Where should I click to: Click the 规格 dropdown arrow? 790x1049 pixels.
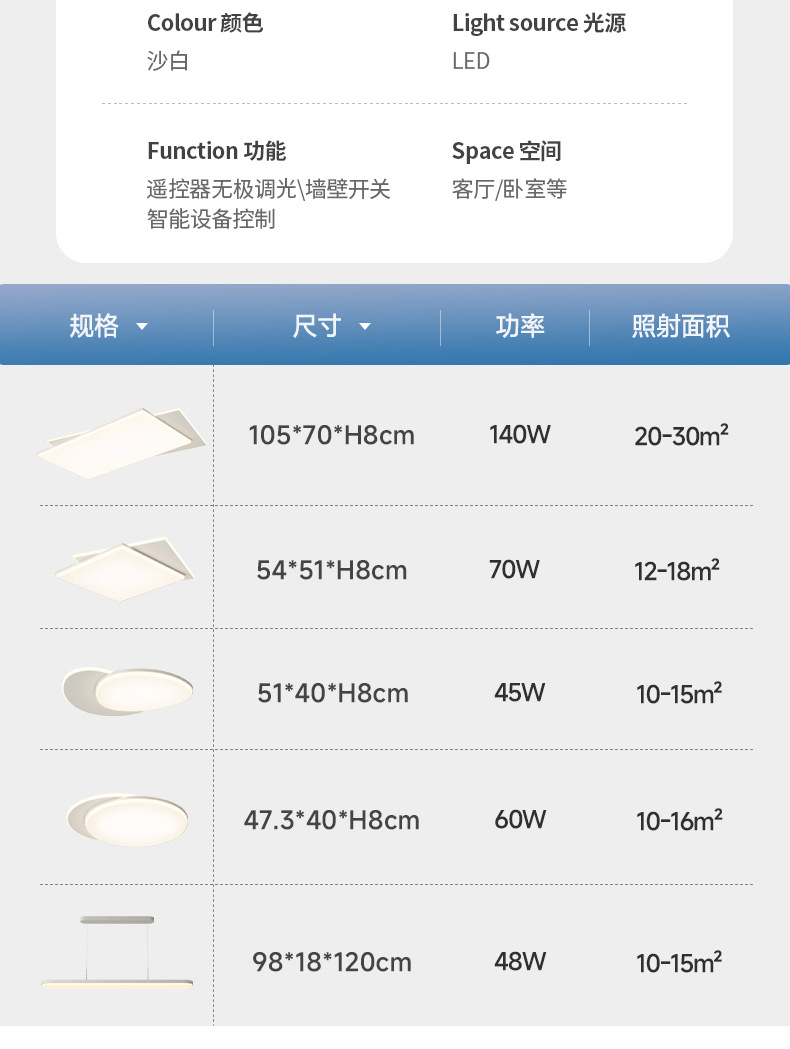(x=142, y=327)
